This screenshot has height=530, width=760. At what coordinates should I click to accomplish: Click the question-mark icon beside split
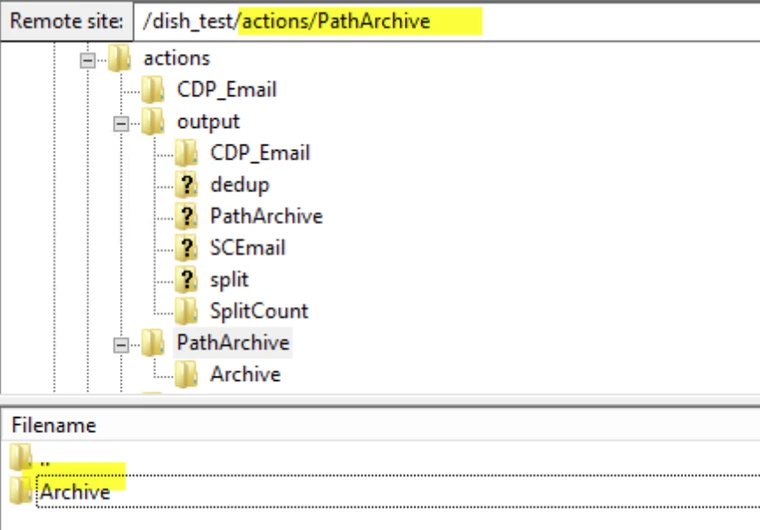(186, 280)
